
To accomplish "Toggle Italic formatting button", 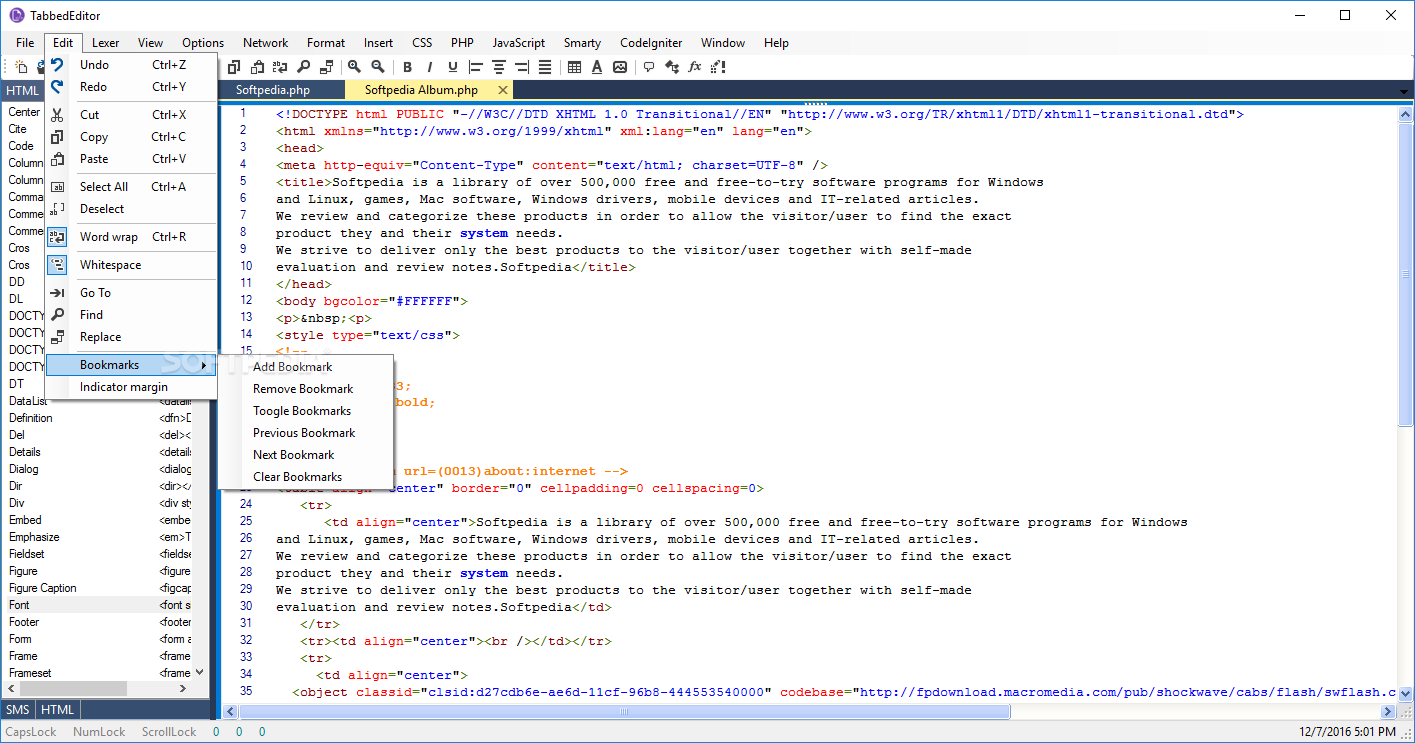I will click(x=430, y=67).
